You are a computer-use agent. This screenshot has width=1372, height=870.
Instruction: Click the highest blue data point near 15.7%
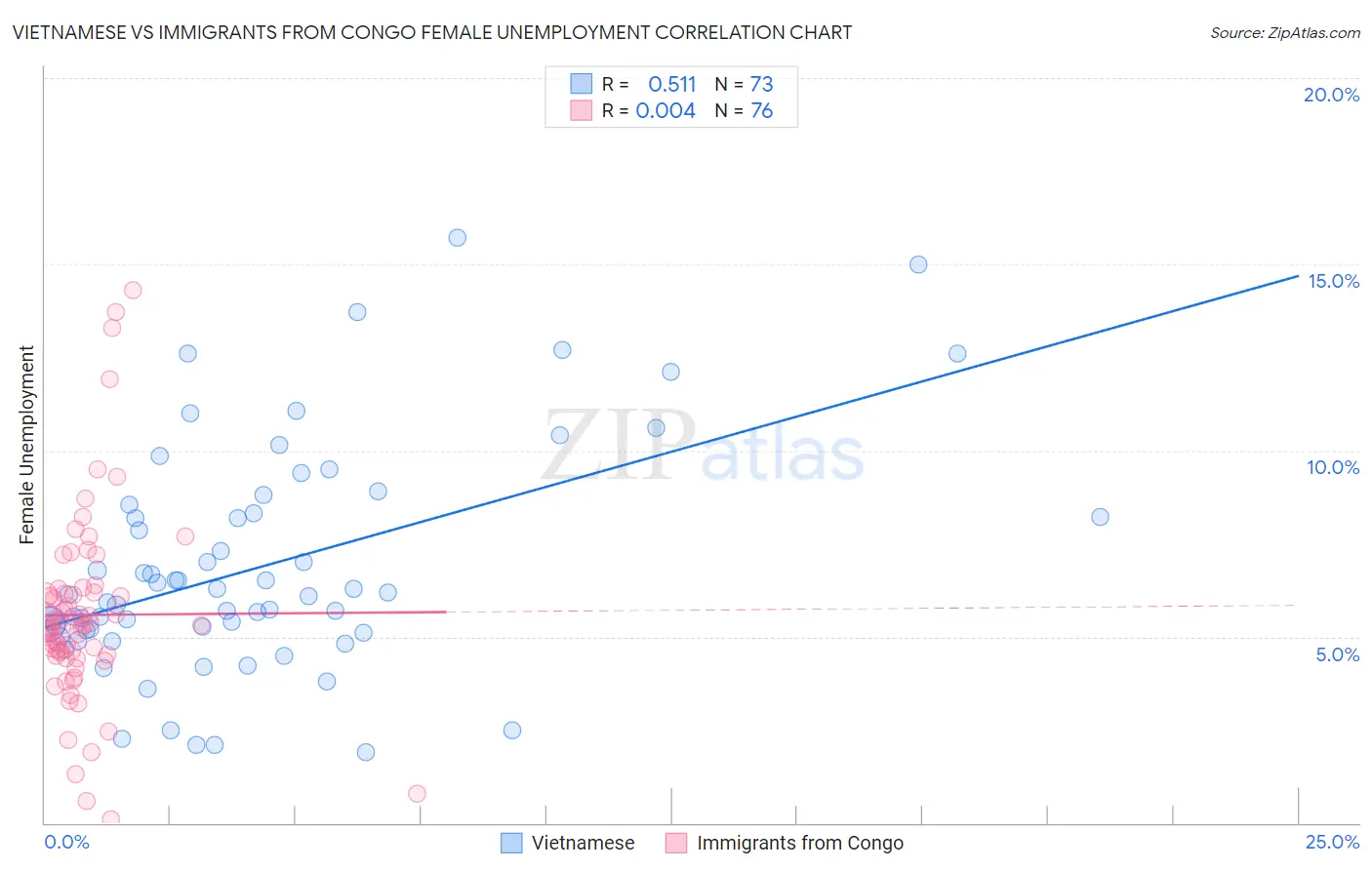pyautogui.click(x=457, y=237)
